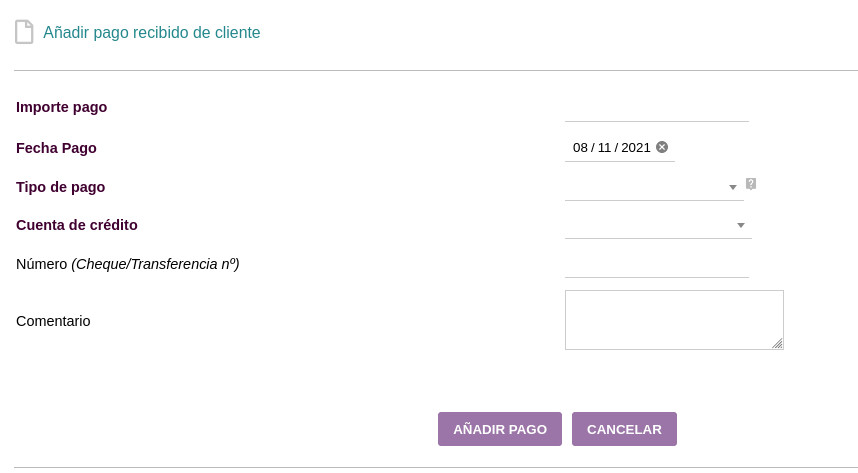The image size is (858, 473).
Task: Click the CANCELAR button
Action: point(624,429)
